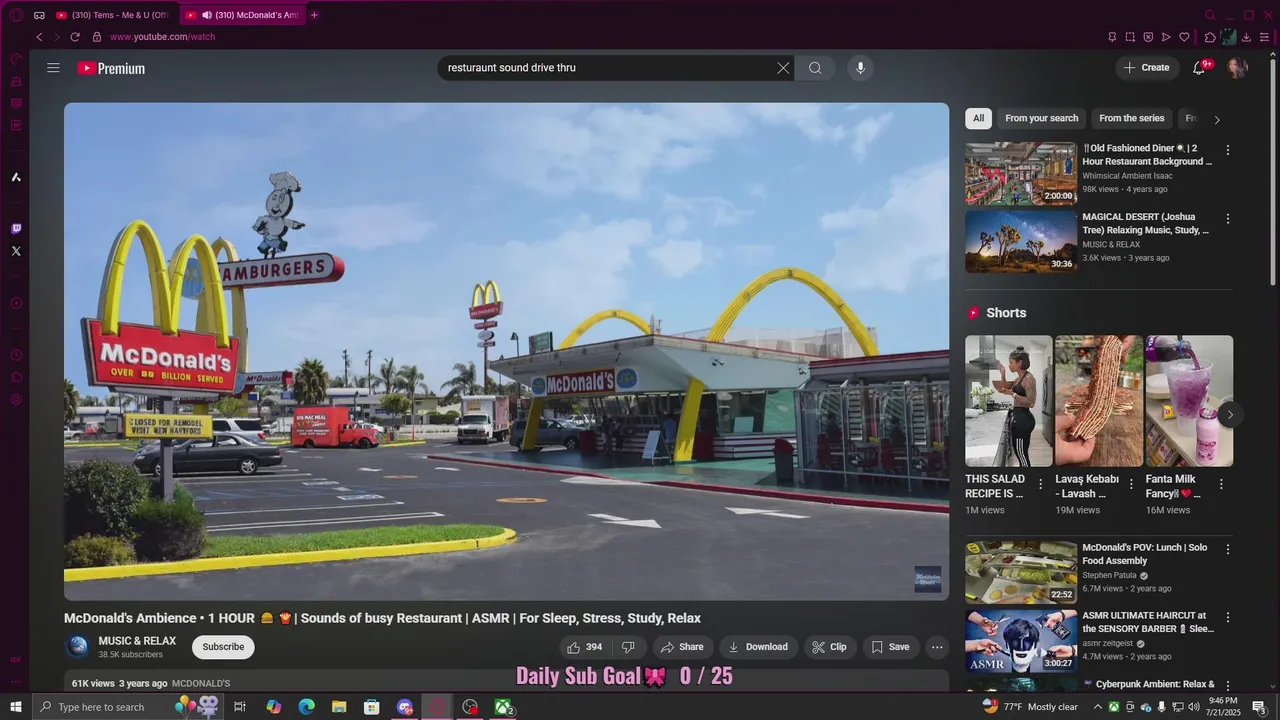Open options for Old Fashioned Diner video
1280x720 pixels.
tap(1228, 150)
